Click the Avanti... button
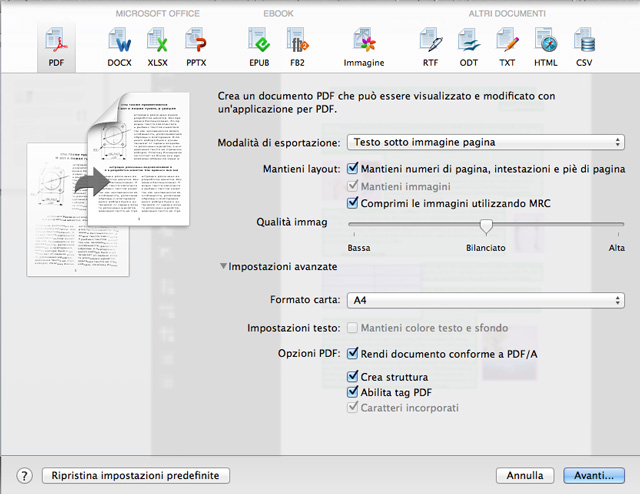The width and height of the screenshot is (640, 494). tap(594, 476)
